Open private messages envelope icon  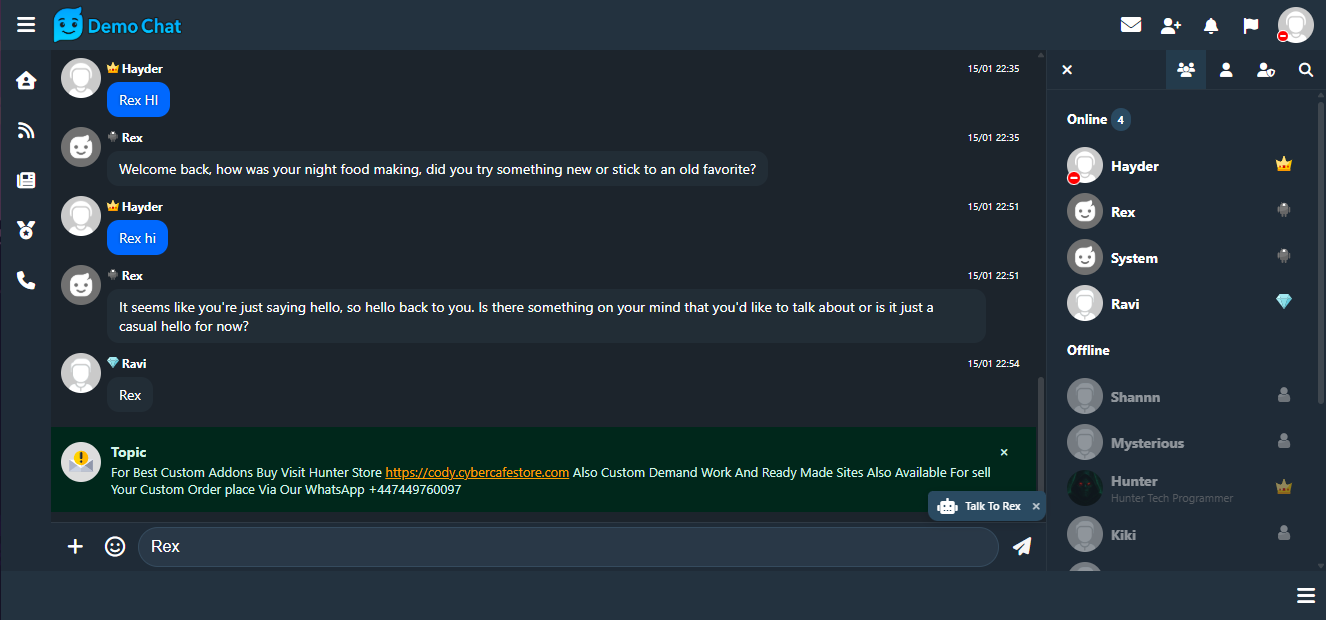(1131, 25)
